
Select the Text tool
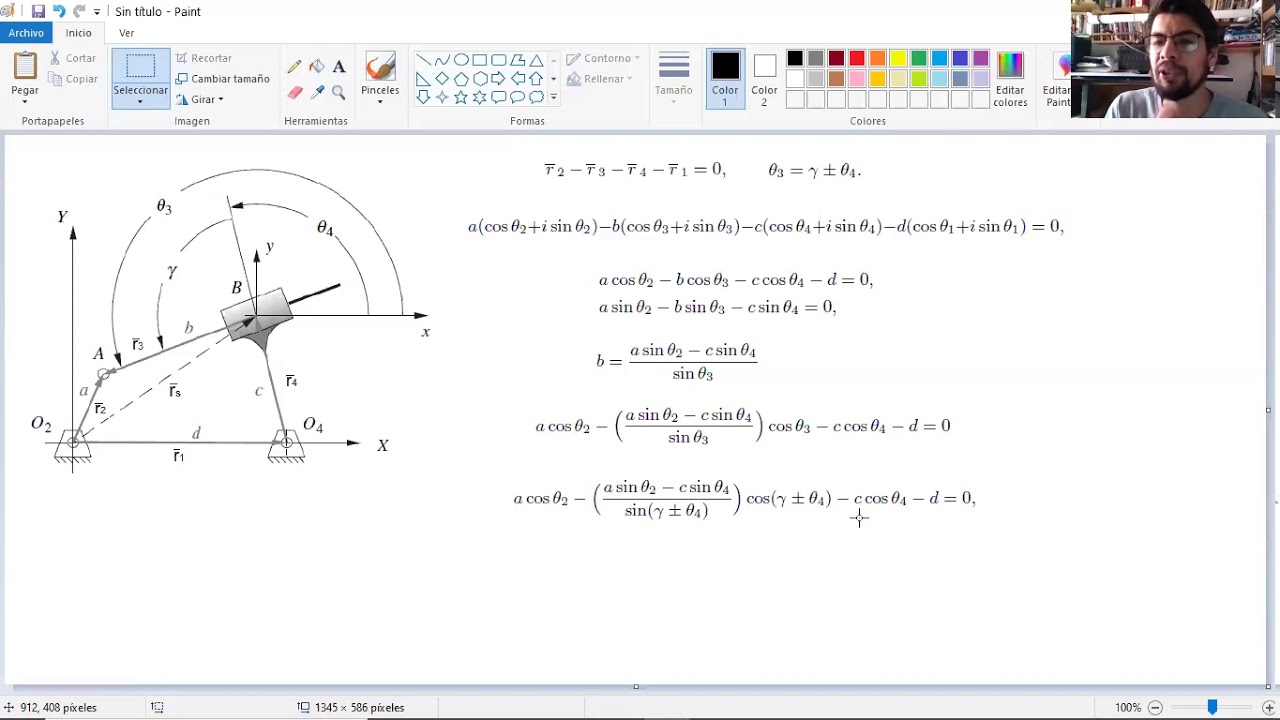338,67
